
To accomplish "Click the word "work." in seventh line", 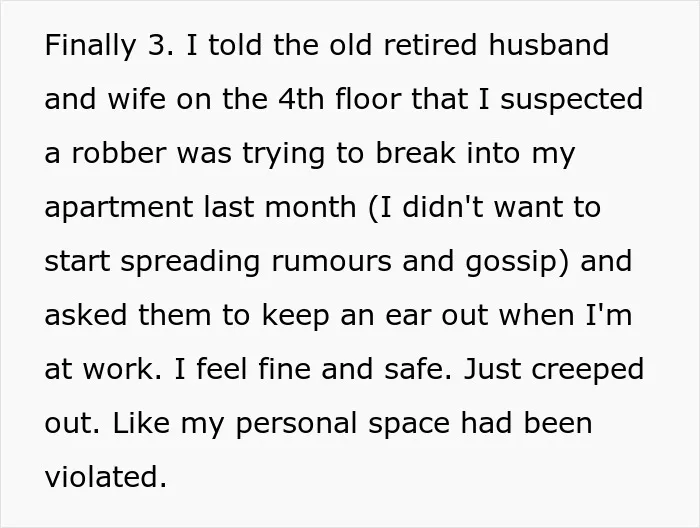I will click(123, 369).
